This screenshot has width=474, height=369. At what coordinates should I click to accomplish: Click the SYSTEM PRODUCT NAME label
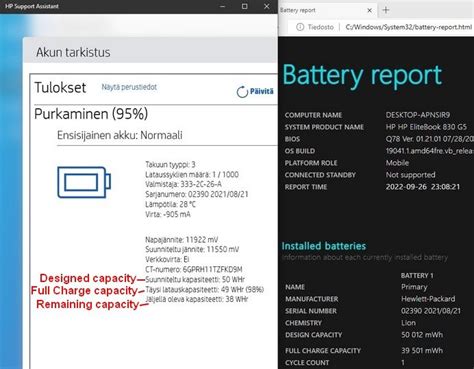(324, 127)
